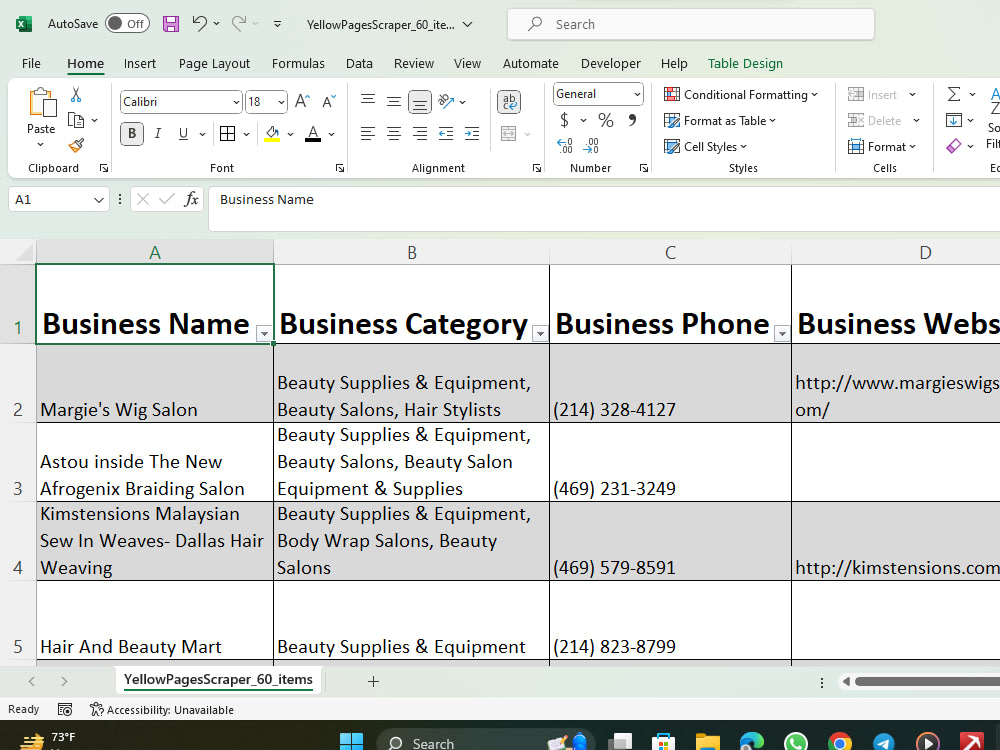This screenshot has height=750, width=1000.
Task: Open the General number format dropdown
Action: click(636, 94)
